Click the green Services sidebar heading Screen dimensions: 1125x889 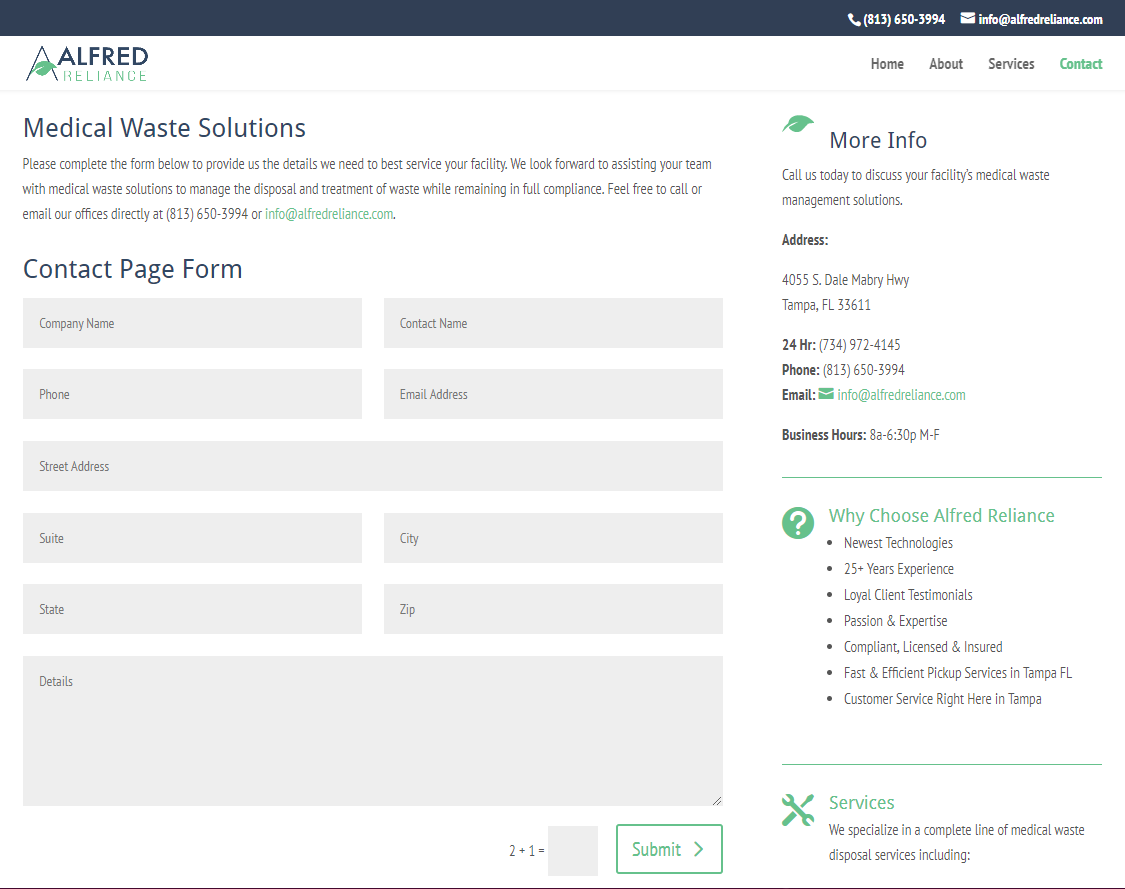point(862,802)
